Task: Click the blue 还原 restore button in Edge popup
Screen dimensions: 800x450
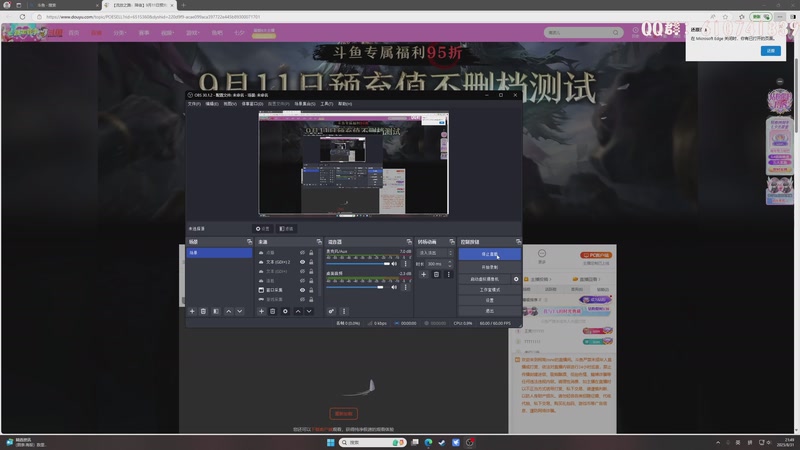Action: (x=770, y=51)
